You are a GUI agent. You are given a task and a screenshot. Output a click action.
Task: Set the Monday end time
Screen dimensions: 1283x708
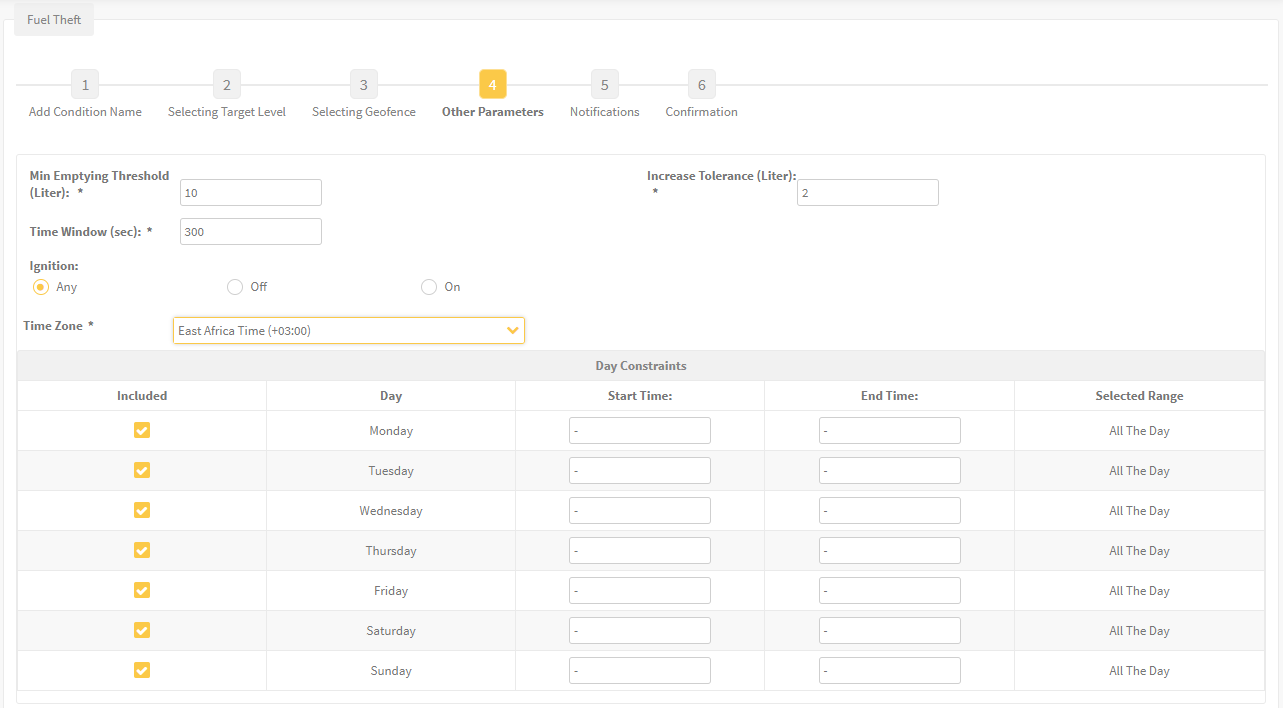[890, 431]
